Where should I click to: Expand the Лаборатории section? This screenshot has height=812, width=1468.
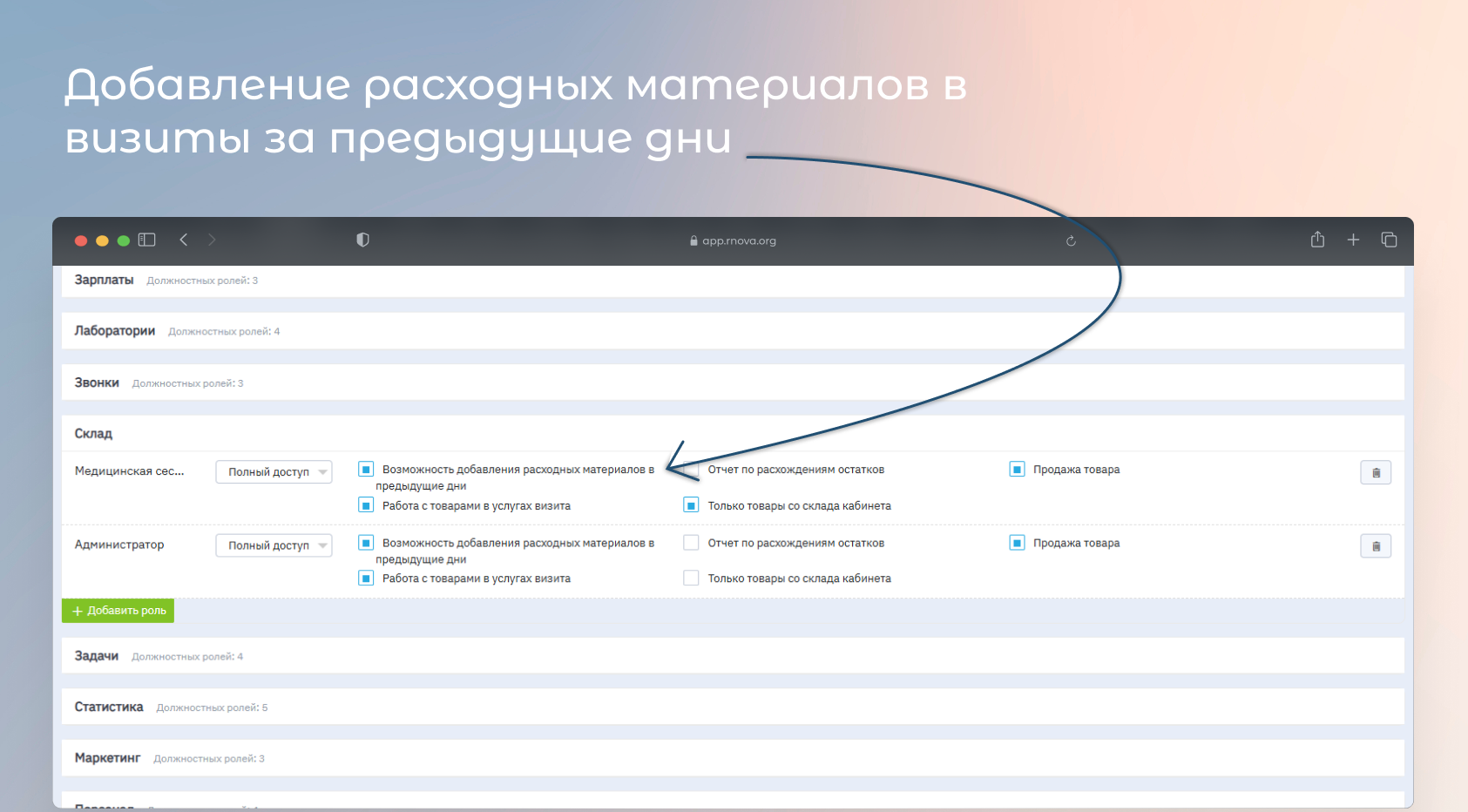[x=733, y=331]
